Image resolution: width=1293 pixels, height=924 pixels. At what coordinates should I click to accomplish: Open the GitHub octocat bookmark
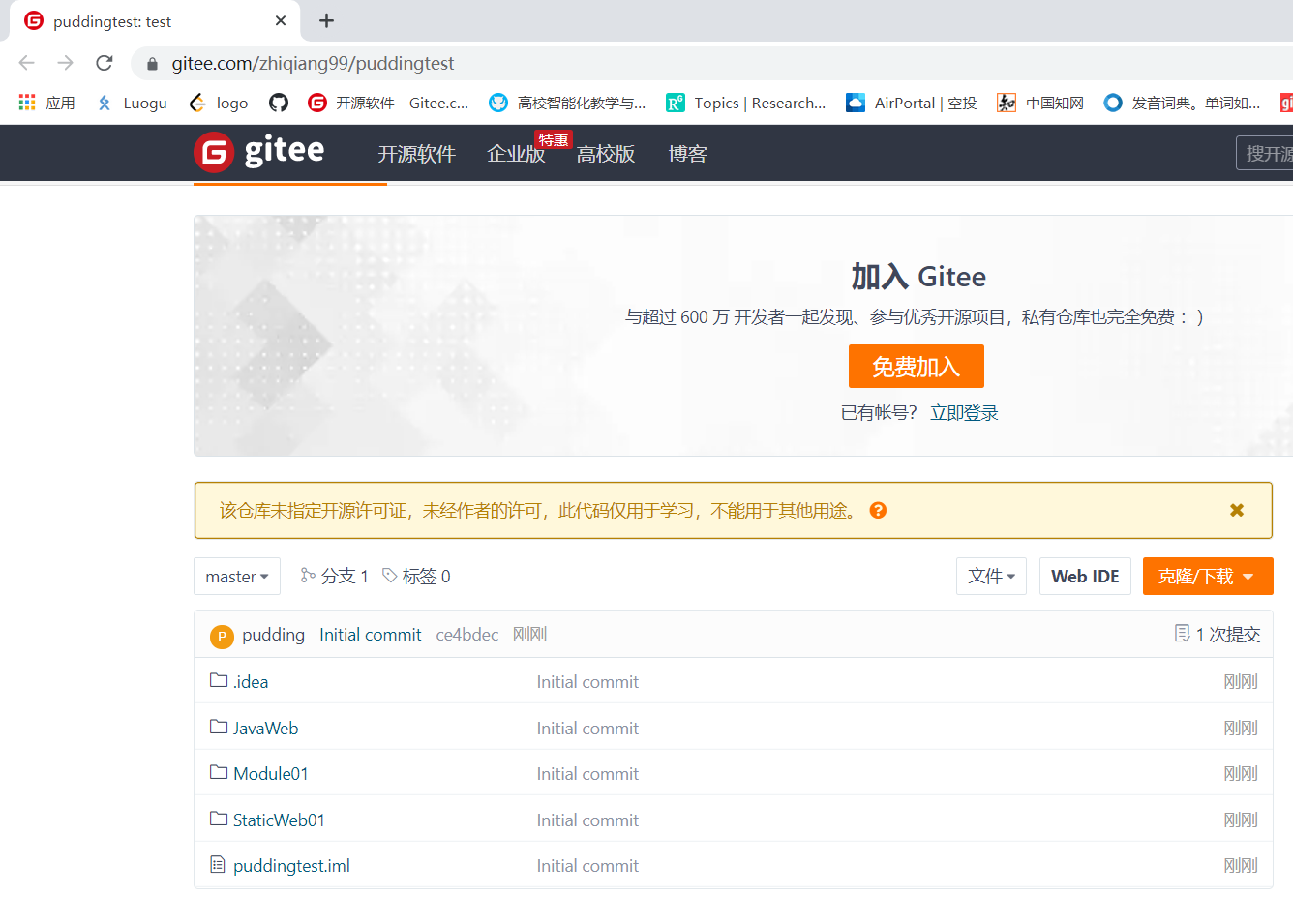point(279,103)
